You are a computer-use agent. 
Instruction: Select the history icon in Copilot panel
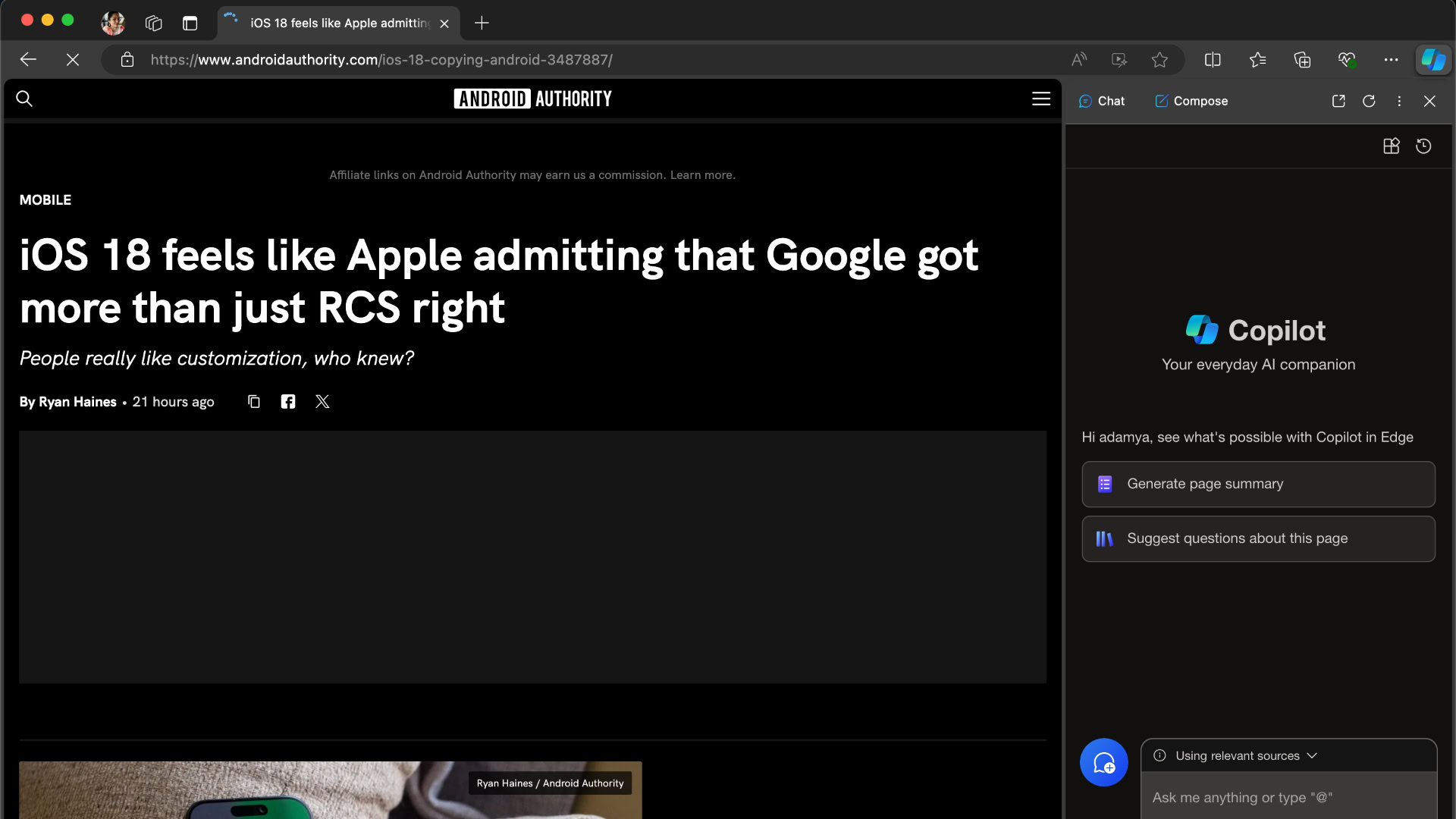(1424, 146)
